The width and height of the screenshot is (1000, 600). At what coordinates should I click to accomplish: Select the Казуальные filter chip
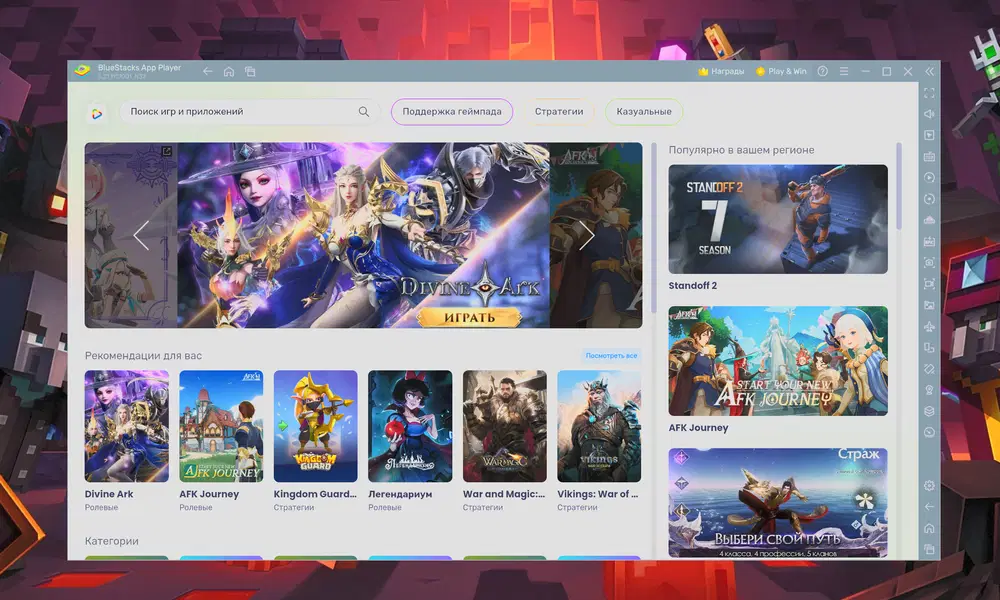[643, 112]
